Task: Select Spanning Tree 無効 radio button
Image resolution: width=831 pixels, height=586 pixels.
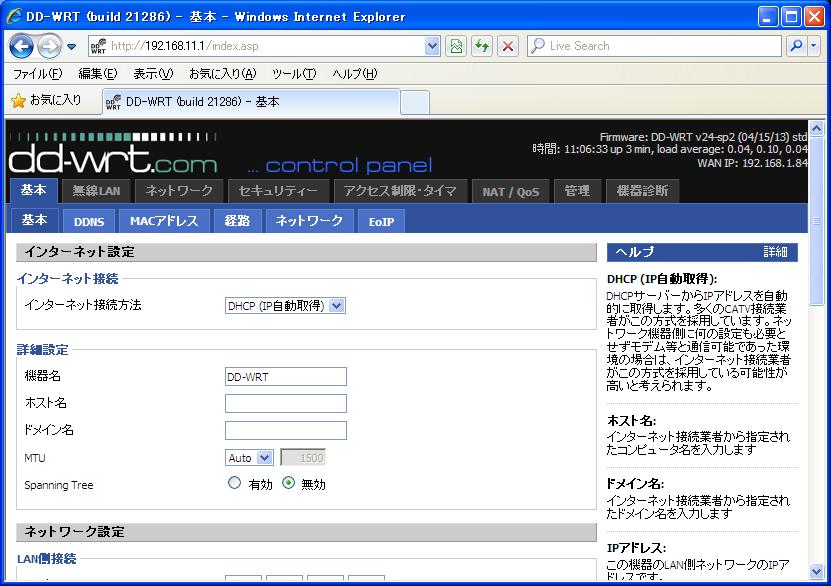Action: tap(288, 483)
